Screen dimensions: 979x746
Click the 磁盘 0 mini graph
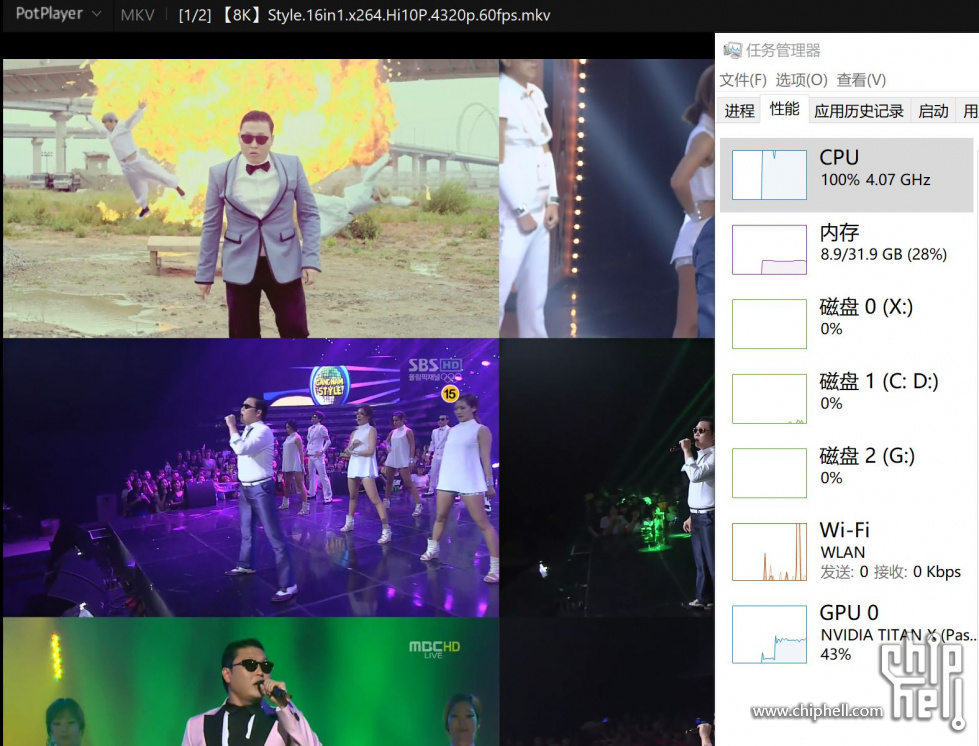point(769,324)
